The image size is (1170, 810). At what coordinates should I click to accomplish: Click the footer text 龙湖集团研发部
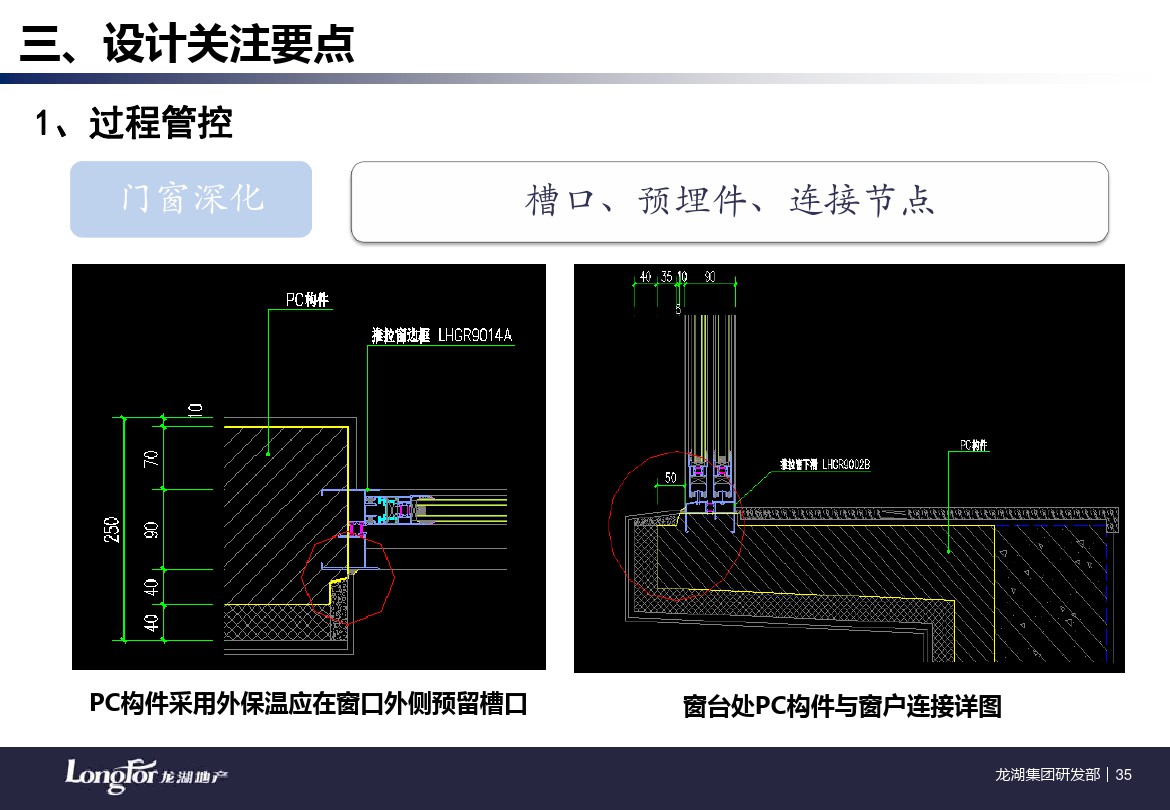[1048, 775]
